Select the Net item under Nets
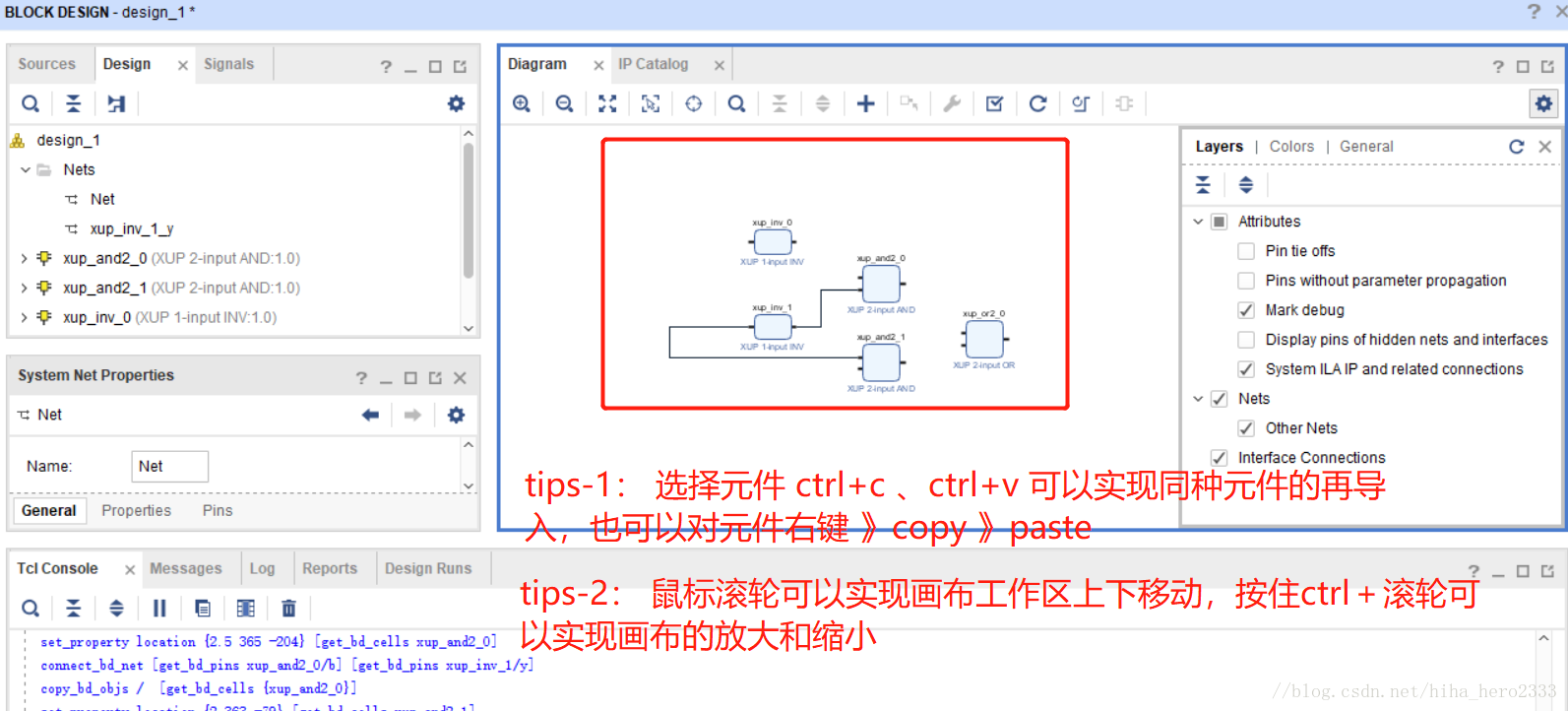Viewport: 1568px width, 711px height. coord(102,199)
